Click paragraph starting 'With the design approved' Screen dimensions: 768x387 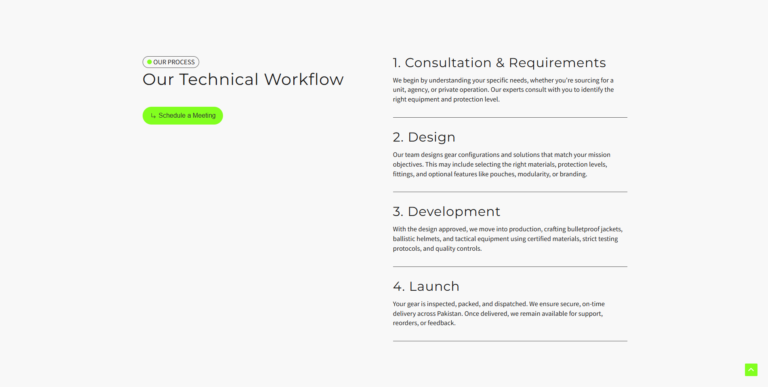[507, 239]
